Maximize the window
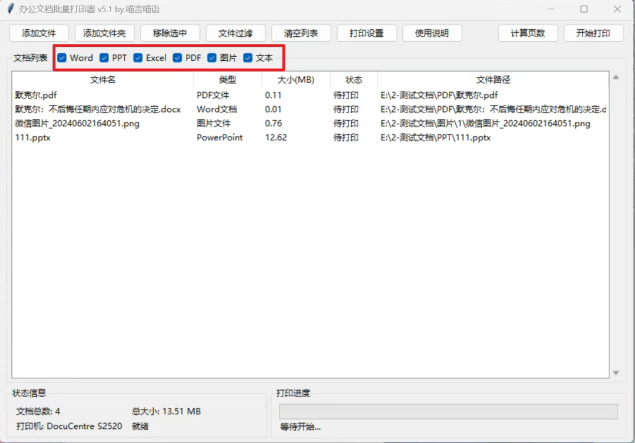This screenshot has height=443, width=635. point(584,9)
